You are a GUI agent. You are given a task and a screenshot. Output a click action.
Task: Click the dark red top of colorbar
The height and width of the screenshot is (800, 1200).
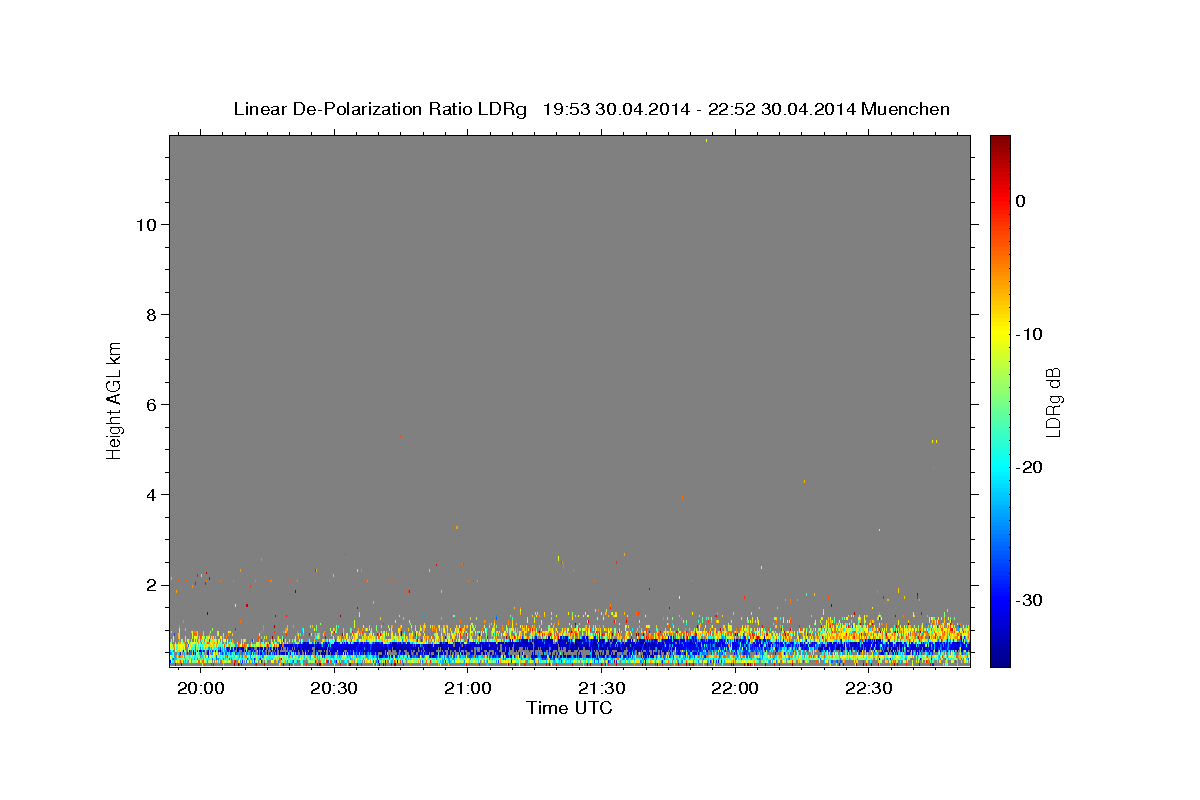pos(1000,142)
